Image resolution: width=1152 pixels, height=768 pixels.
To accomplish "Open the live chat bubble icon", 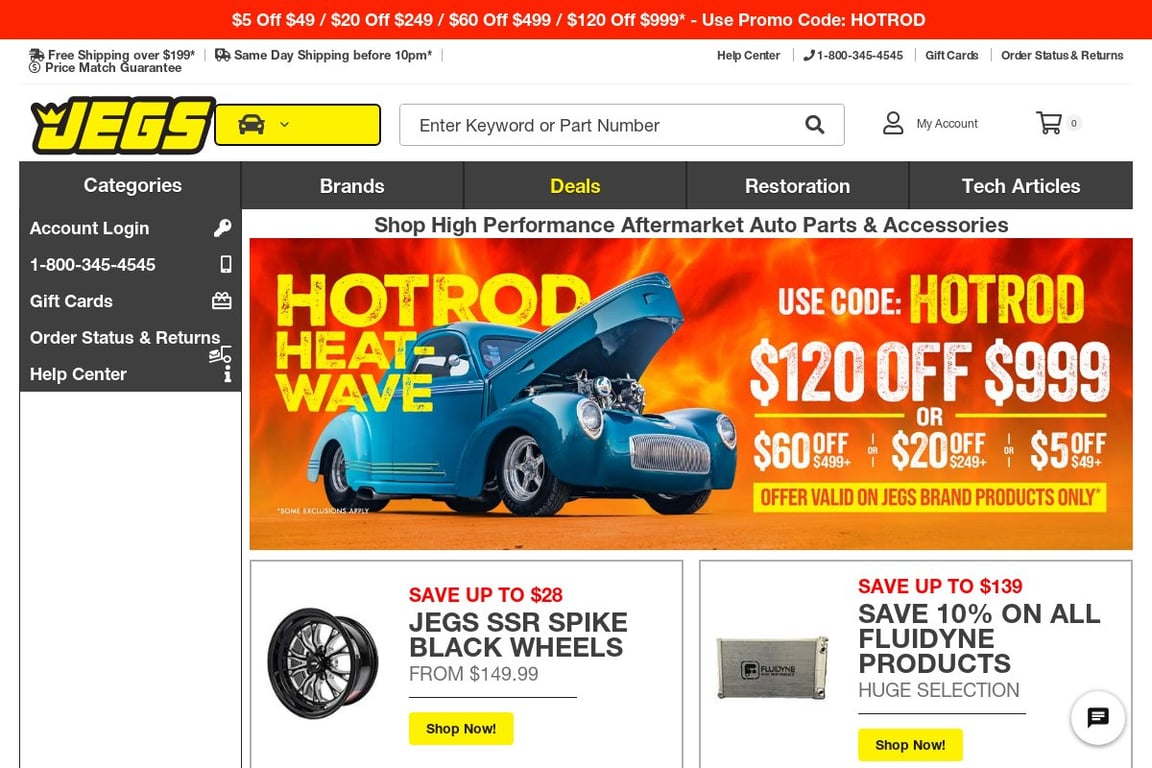I will [1098, 717].
